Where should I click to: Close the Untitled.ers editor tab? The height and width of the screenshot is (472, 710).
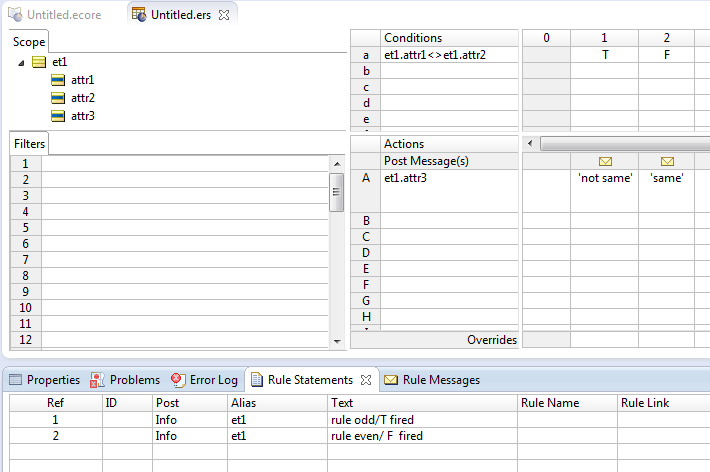coord(224,15)
